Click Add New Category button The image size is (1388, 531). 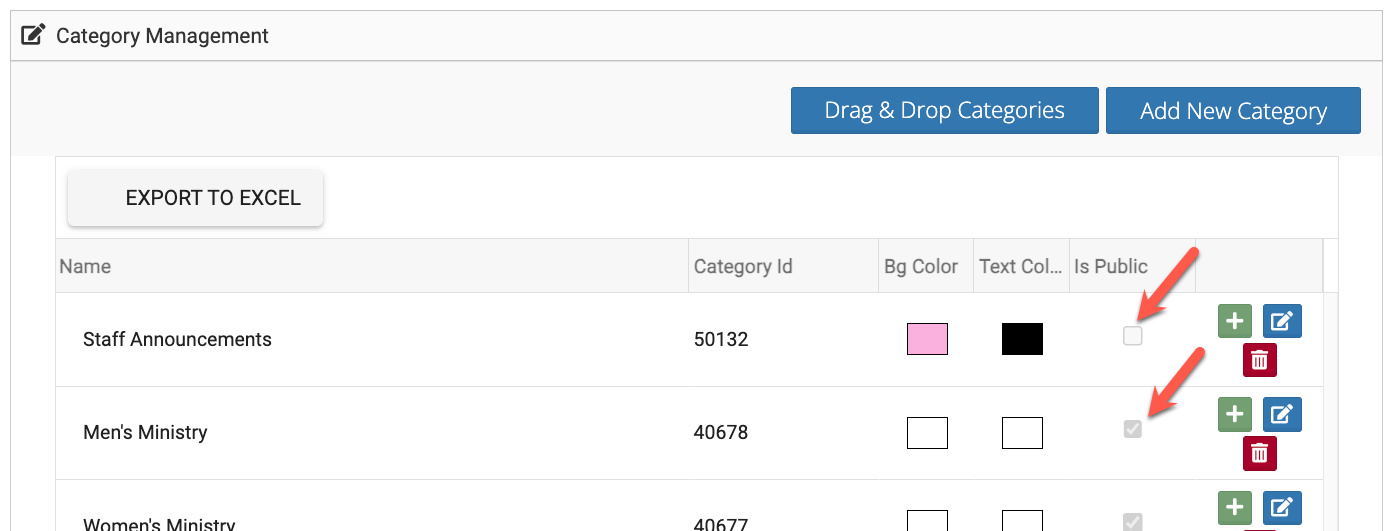tap(1233, 111)
